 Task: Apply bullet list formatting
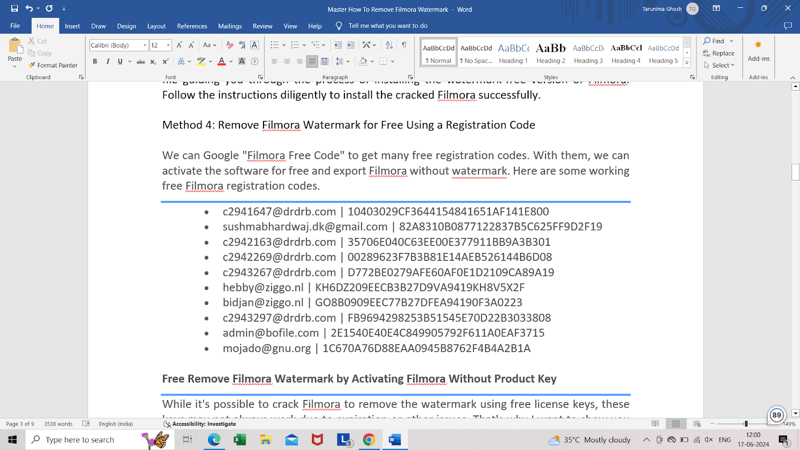pyautogui.click(x=275, y=45)
